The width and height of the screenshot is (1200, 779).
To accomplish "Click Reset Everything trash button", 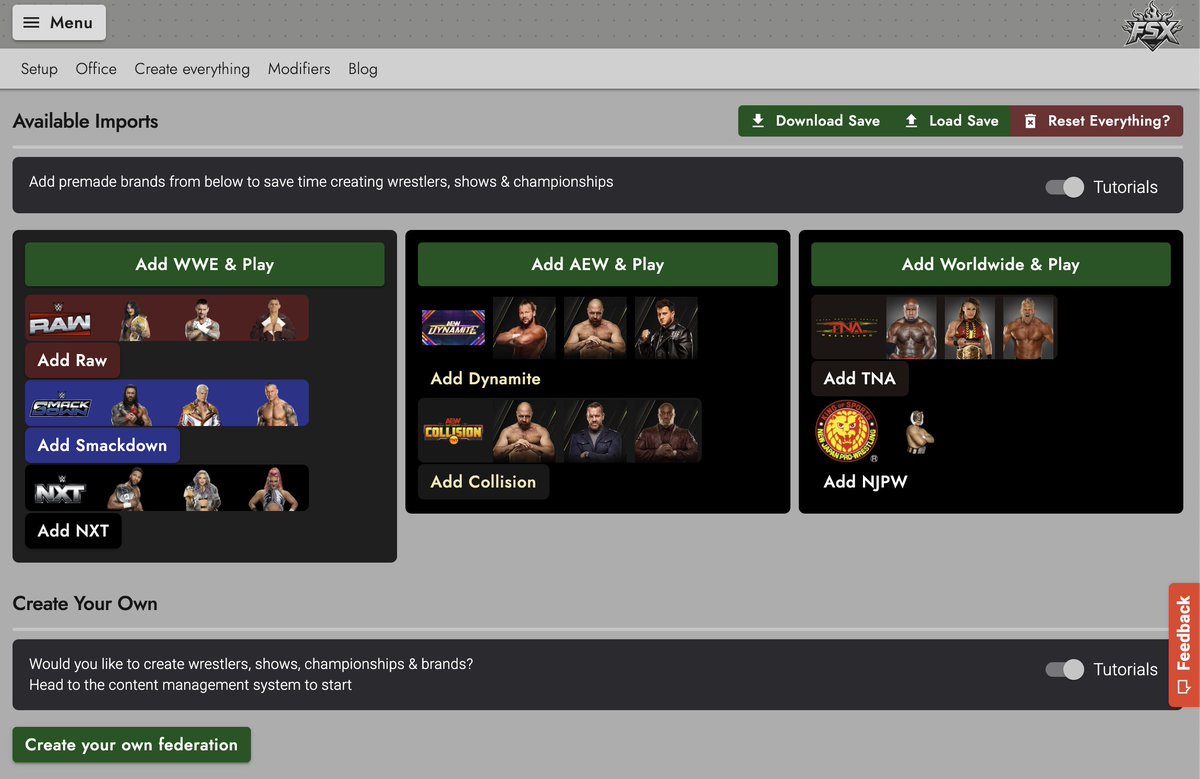I will click(x=1097, y=121).
